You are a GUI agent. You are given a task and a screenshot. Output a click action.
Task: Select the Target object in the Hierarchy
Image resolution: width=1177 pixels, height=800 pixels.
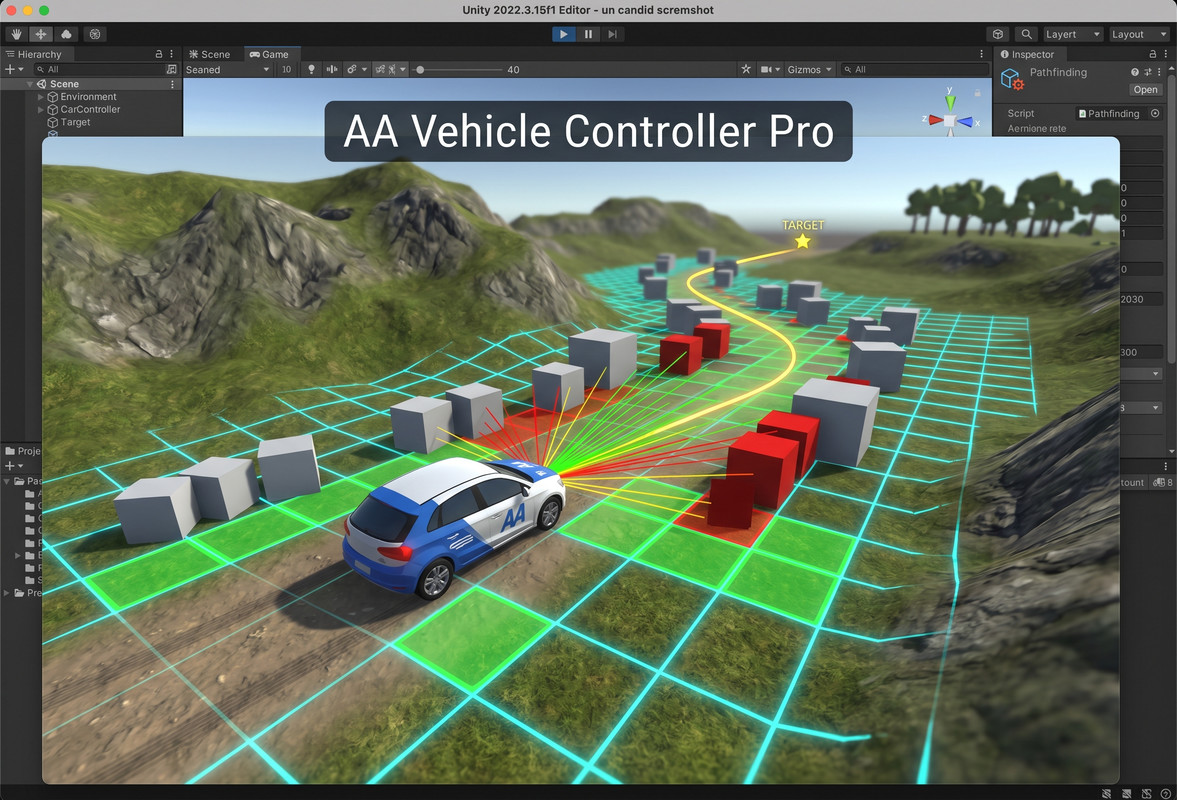pyautogui.click(x=75, y=122)
